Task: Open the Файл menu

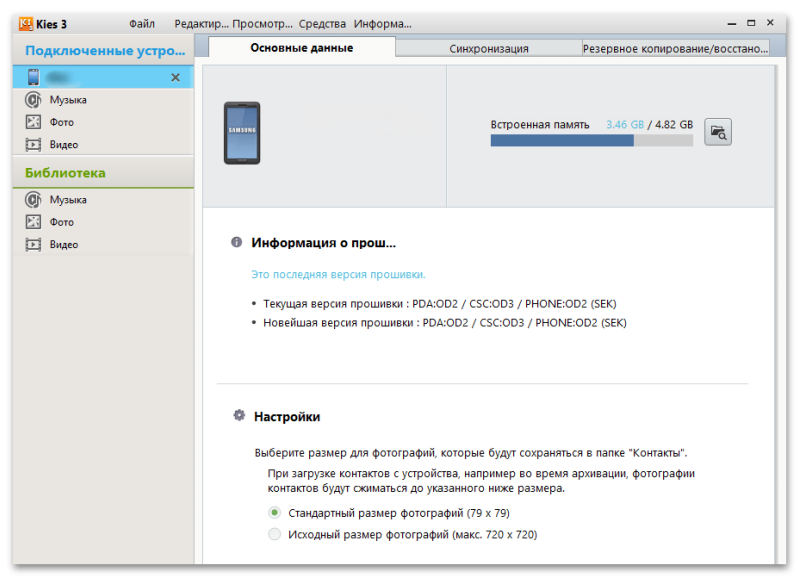Action: 142,24
